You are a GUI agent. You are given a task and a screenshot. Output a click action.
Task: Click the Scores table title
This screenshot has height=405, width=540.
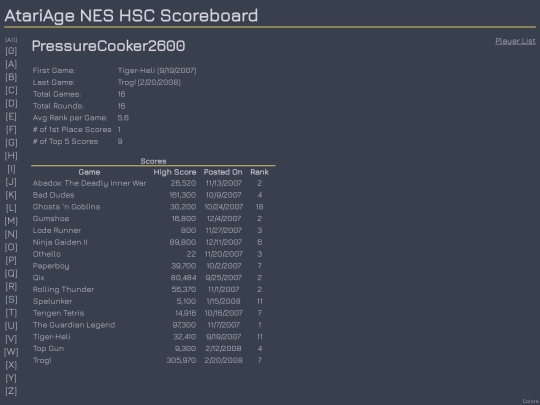click(153, 161)
